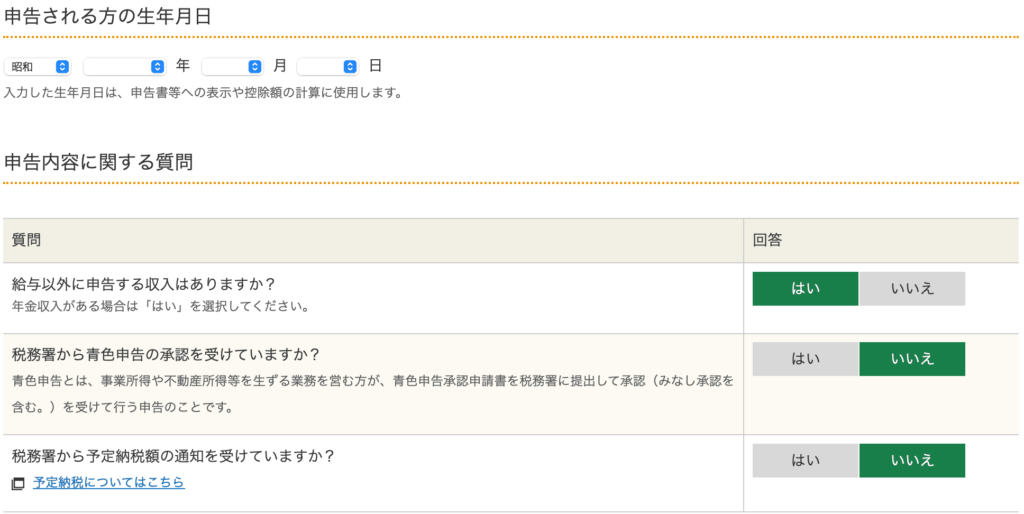The height and width of the screenshot is (514, 1024).
Task: Pick はい for 予定納税額 notice question
Action: coord(805,460)
